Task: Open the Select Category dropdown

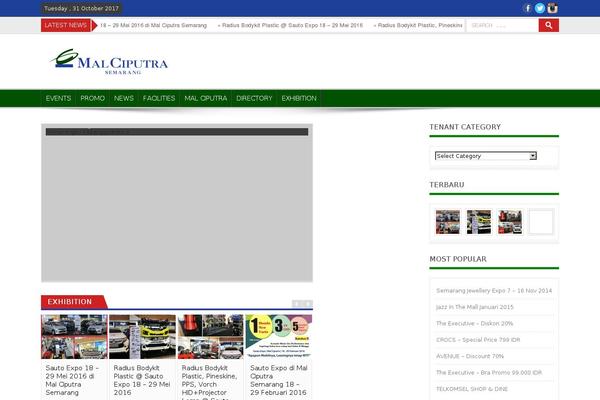Action: pos(486,156)
